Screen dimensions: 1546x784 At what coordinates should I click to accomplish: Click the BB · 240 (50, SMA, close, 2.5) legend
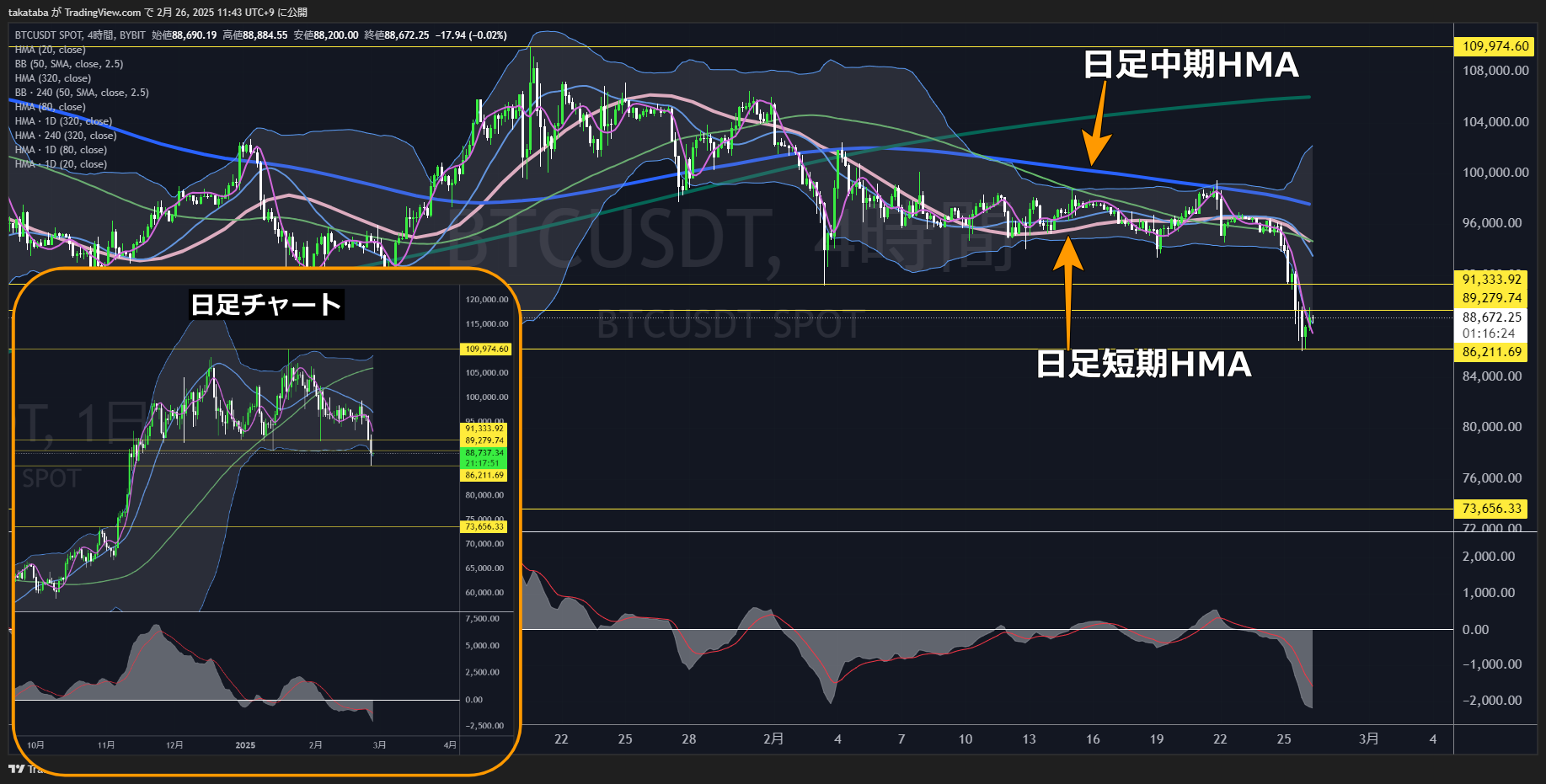(82, 93)
